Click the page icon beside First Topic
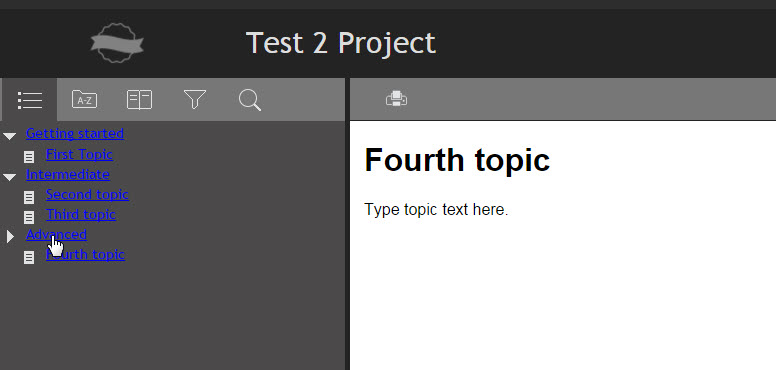The image size is (776, 370). click(29, 157)
